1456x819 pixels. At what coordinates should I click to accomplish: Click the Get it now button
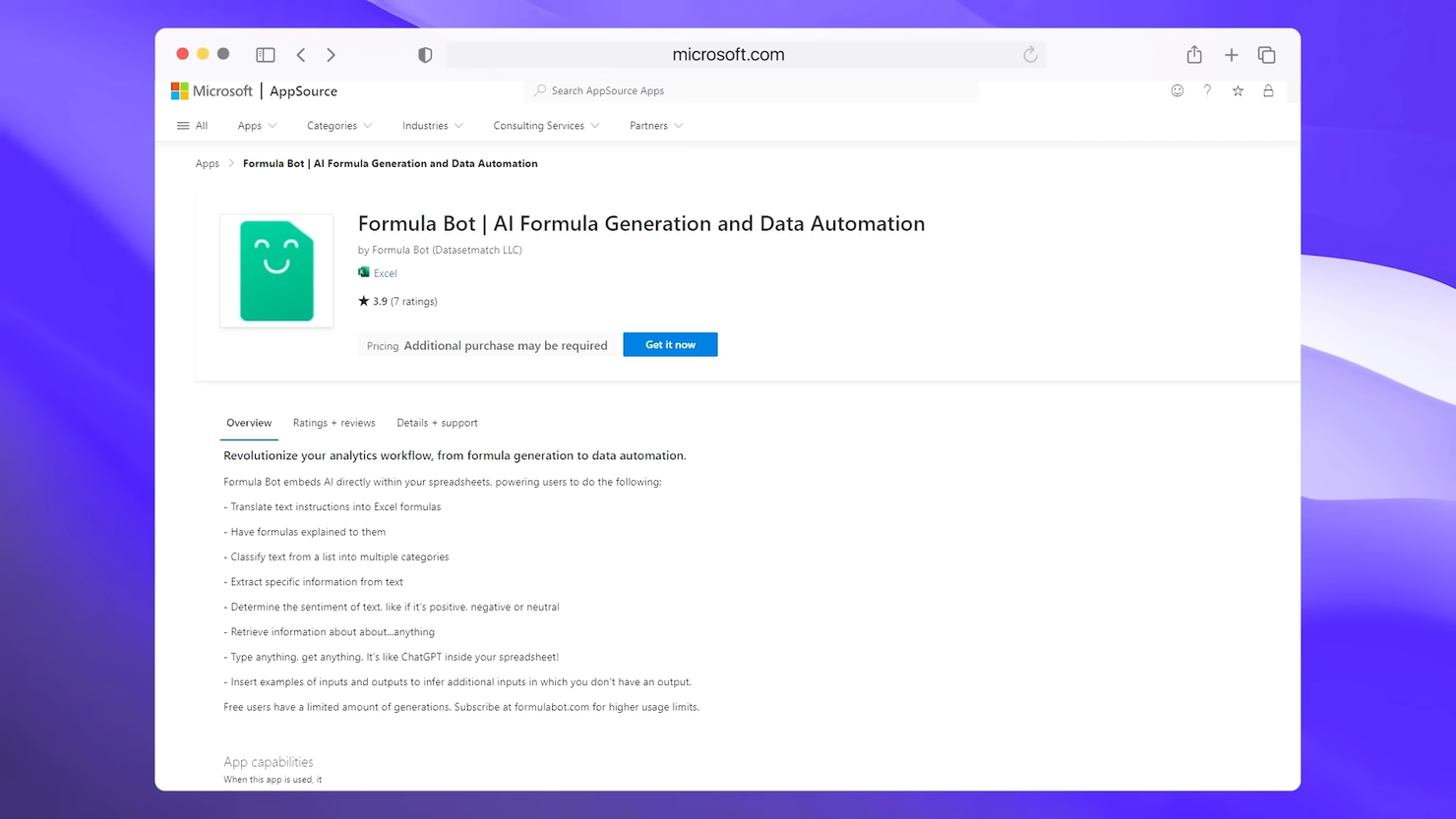(x=670, y=344)
